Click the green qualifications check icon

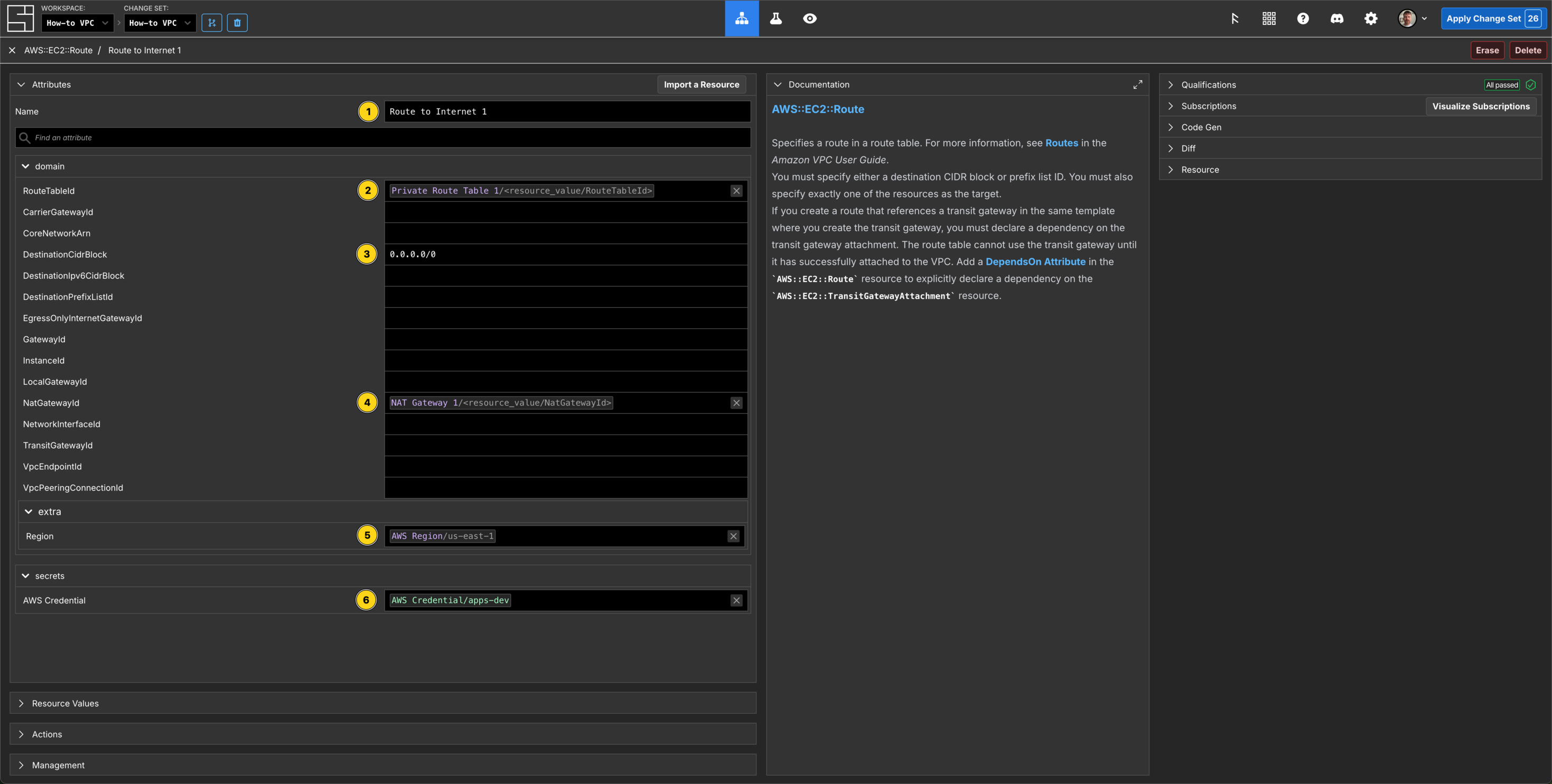(1530, 85)
